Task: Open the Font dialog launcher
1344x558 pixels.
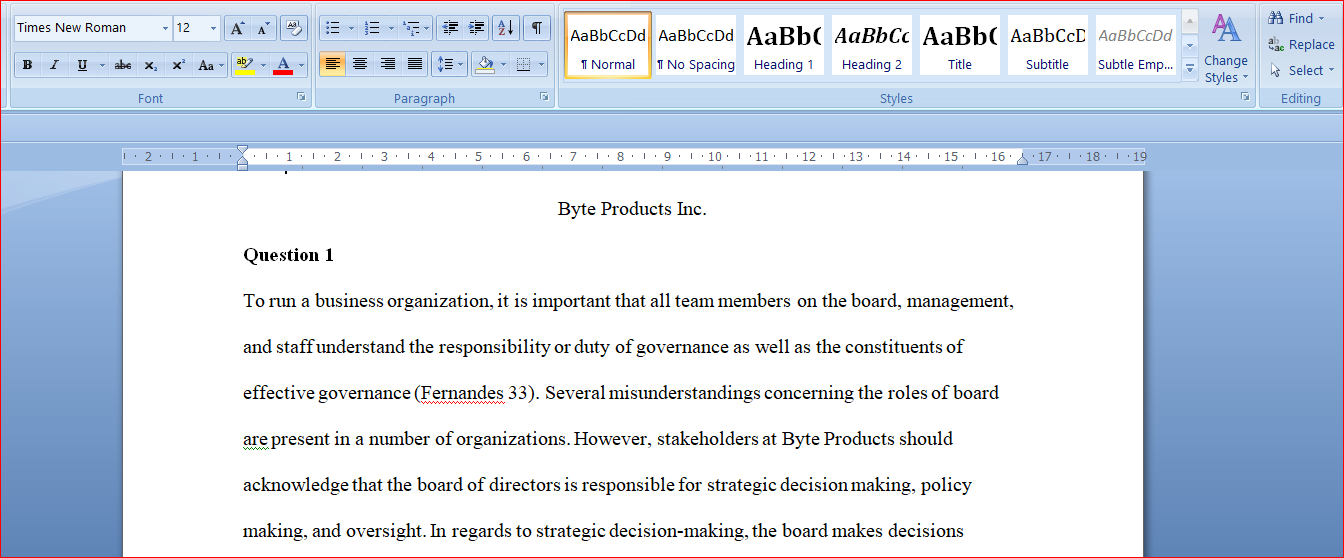Action: click(x=301, y=97)
